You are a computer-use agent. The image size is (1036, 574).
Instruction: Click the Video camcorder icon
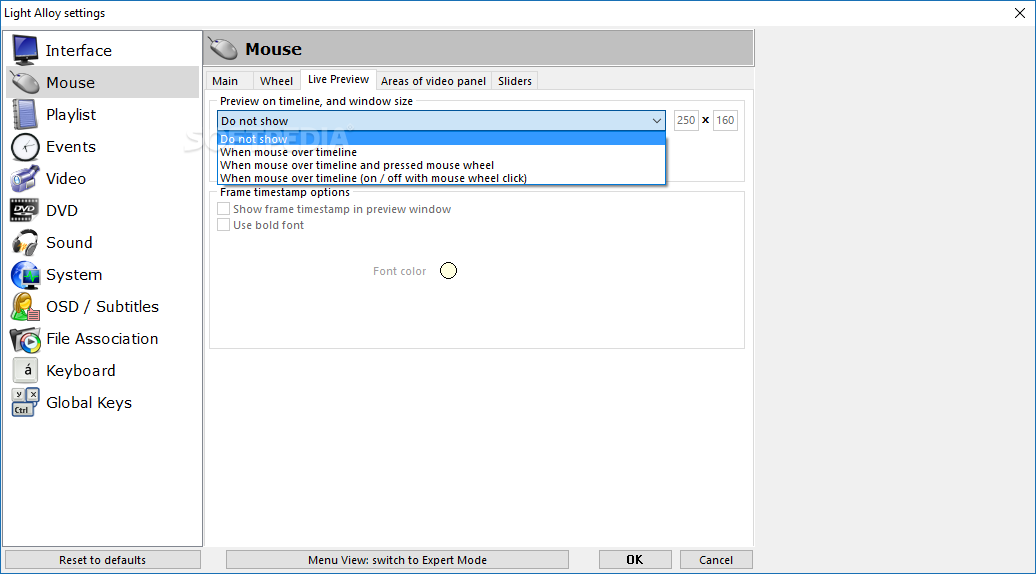pos(25,178)
